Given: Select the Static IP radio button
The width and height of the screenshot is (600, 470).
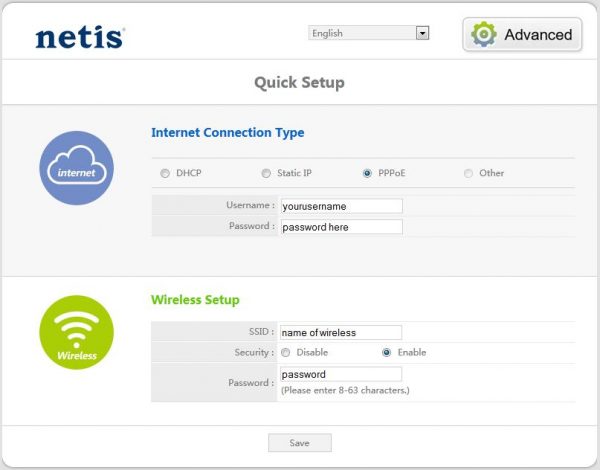Looking at the screenshot, I should pyautogui.click(x=266, y=173).
